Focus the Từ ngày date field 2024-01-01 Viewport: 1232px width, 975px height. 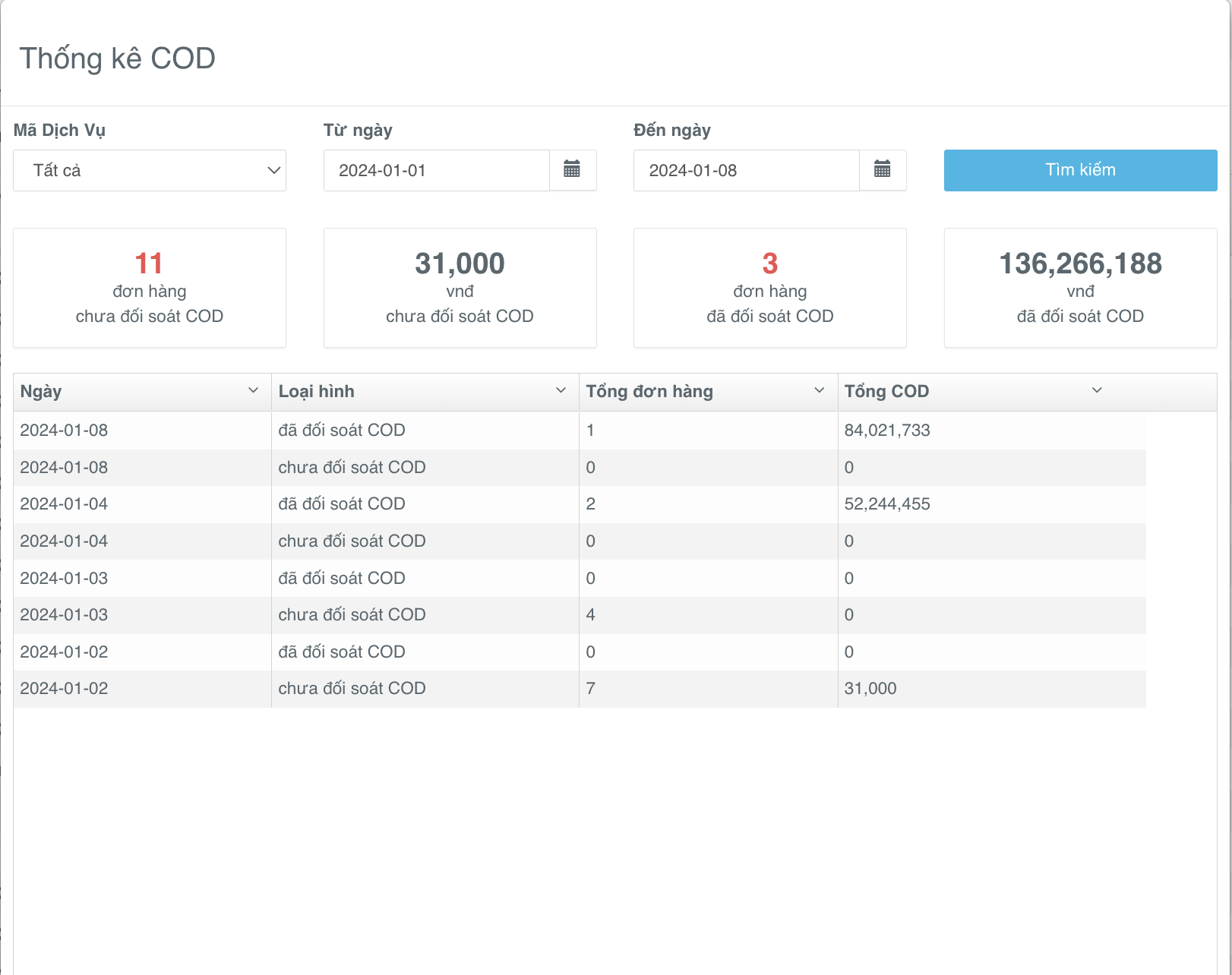click(x=437, y=170)
